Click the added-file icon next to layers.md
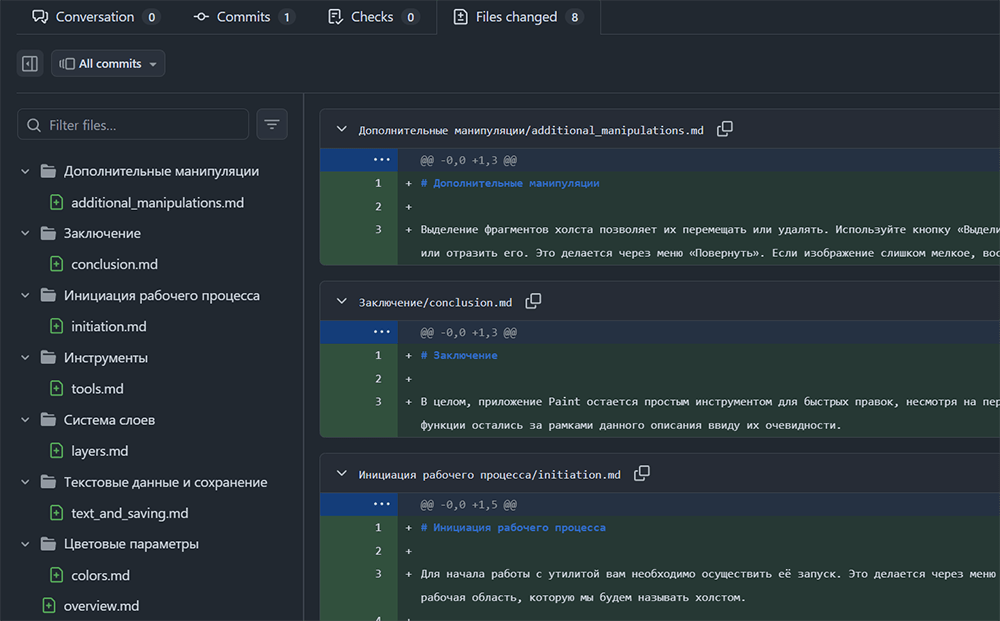Screen dimensions: 1000x621 click(x=57, y=451)
